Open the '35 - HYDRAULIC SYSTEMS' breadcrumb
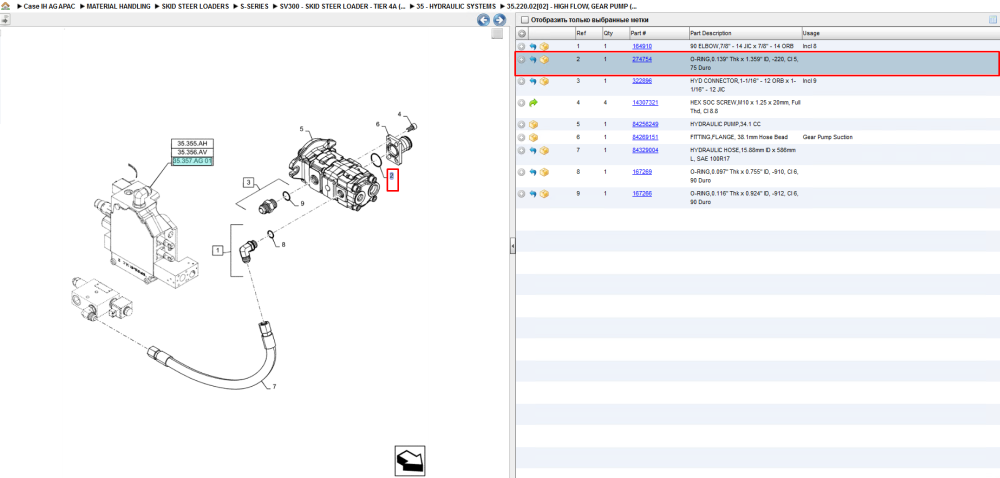This screenshot has height=478, width=1000. 456,6
